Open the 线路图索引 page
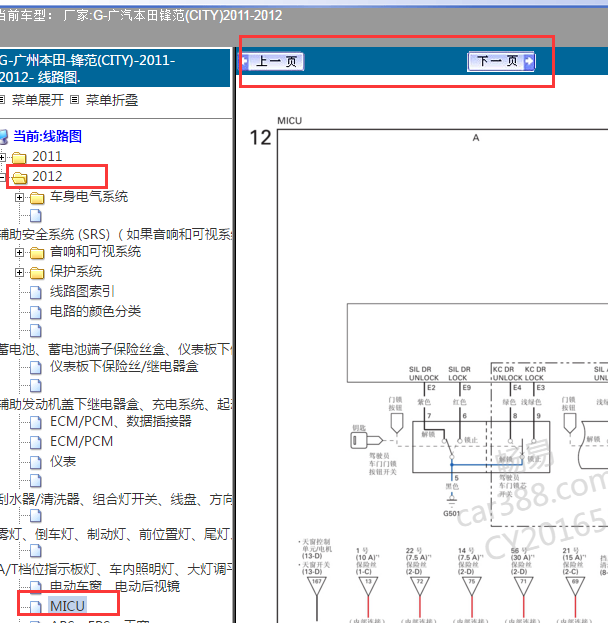Screen dimensions: 608x623 tap(82, 291)
